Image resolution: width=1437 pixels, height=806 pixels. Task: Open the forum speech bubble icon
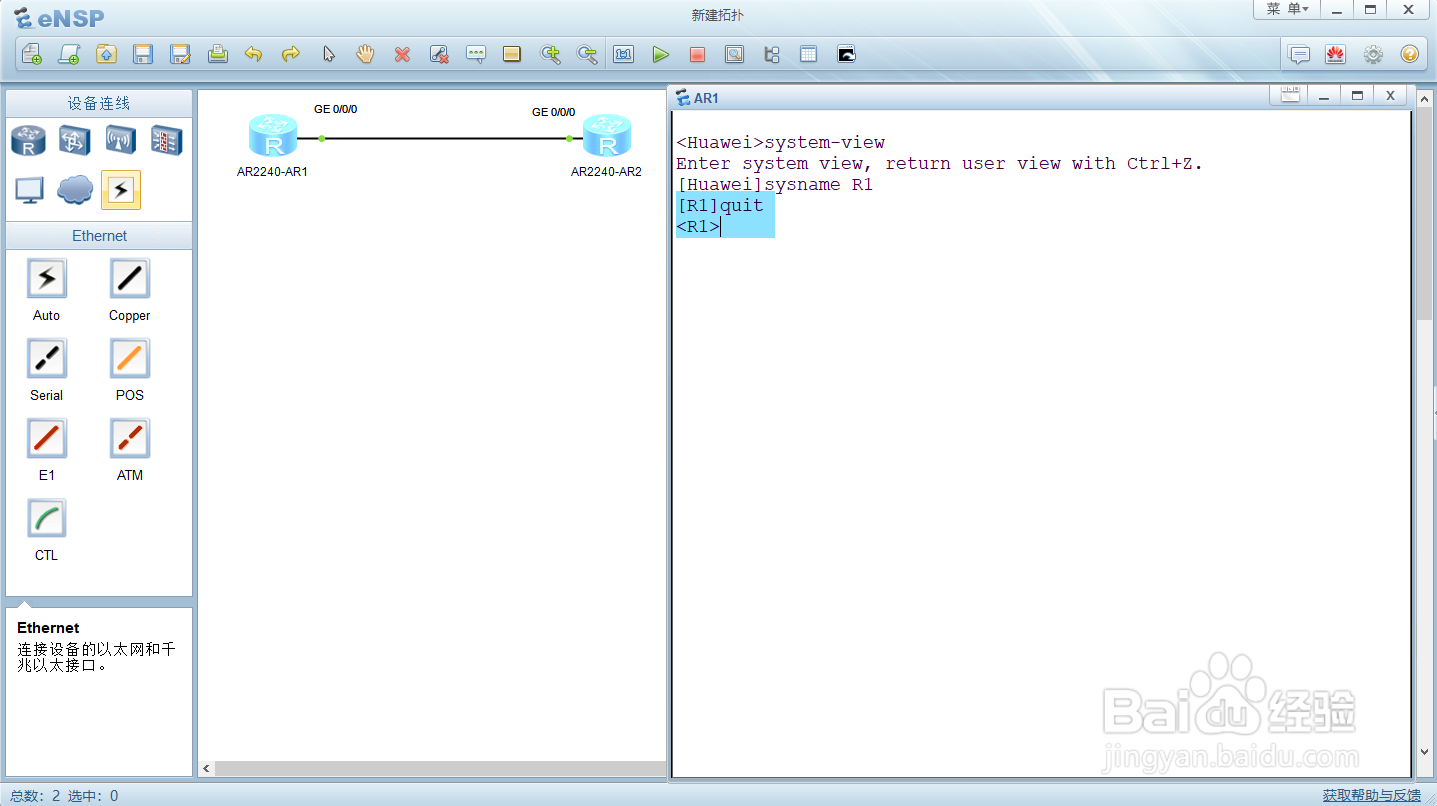point(1299,54)
